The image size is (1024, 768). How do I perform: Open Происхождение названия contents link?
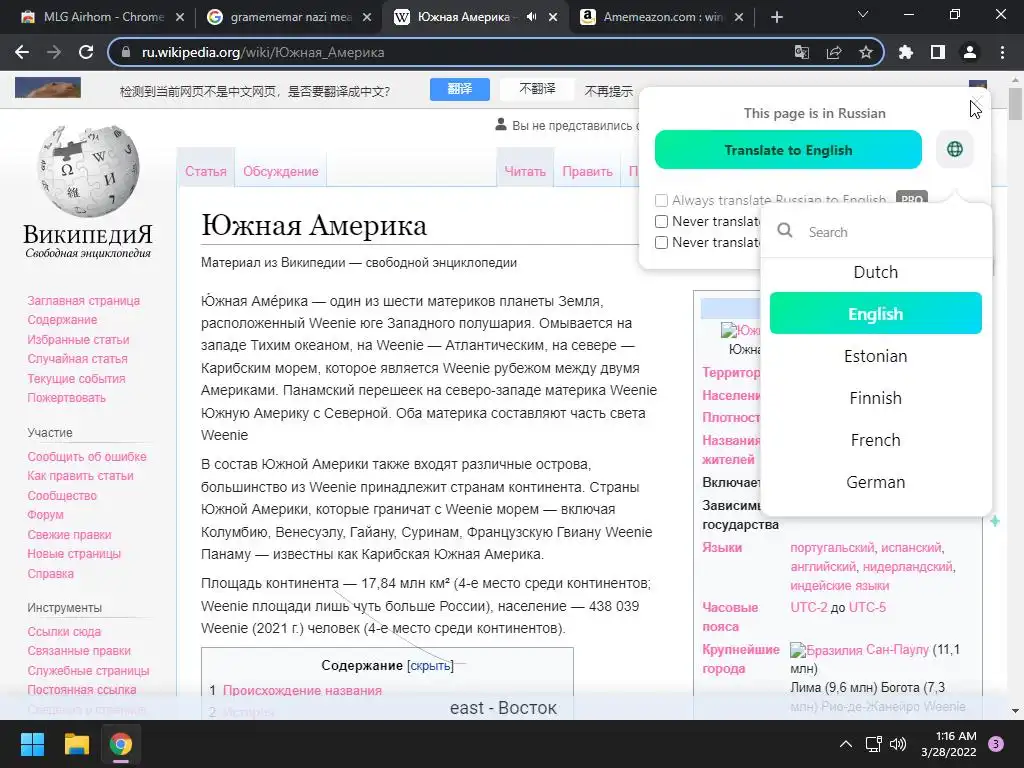[x=302, y=690]
